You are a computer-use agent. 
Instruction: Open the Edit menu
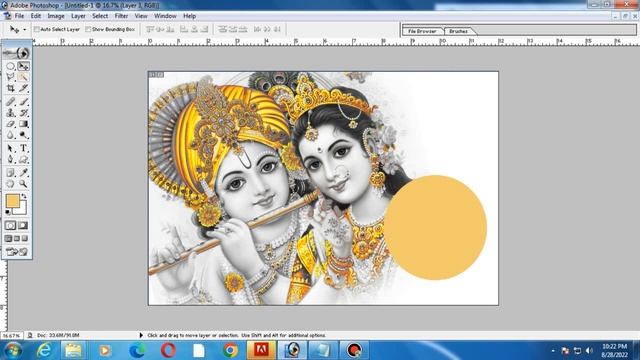(x=36, y=16)
